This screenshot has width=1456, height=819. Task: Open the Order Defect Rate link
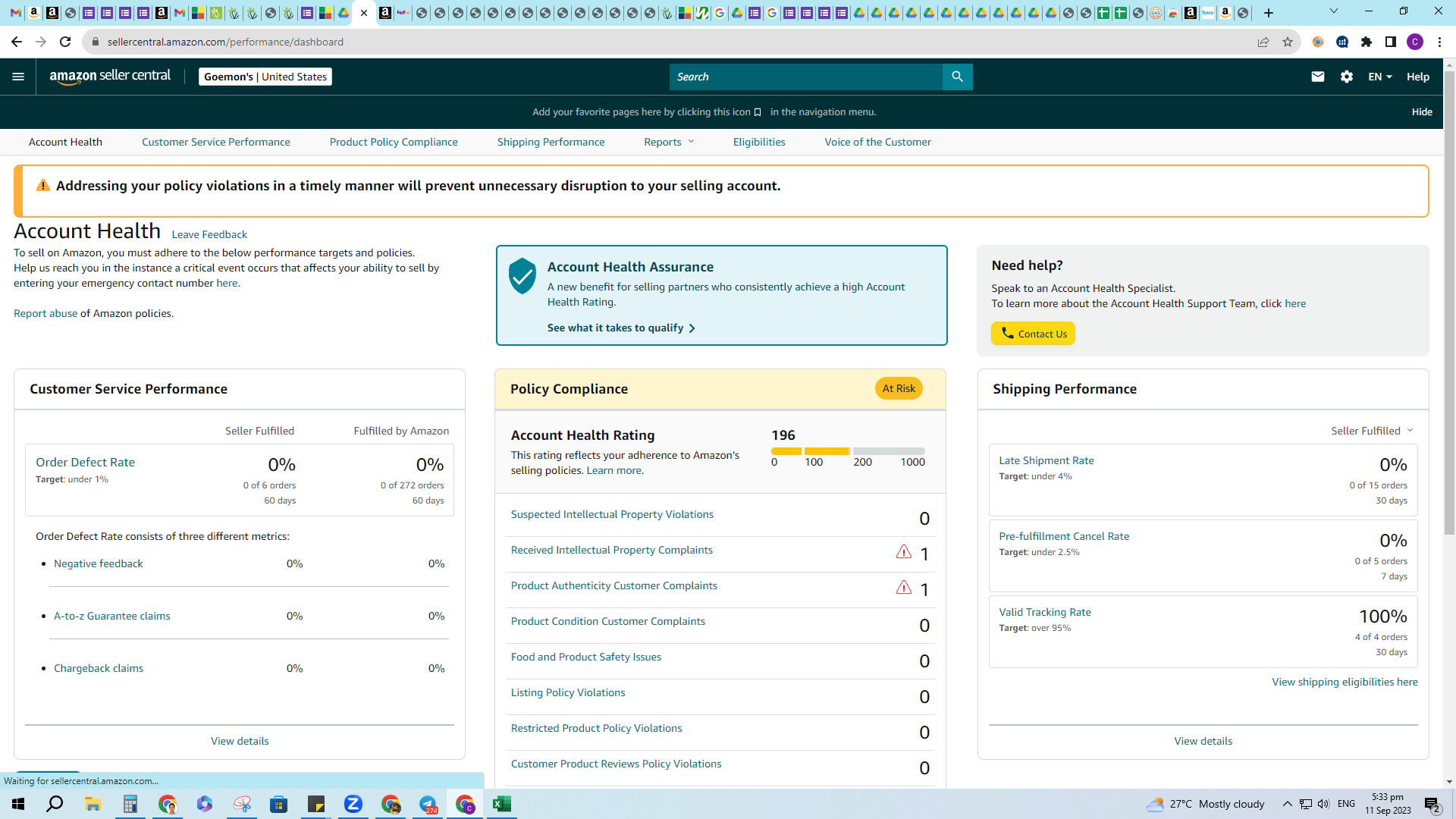(x=86, y=463)
